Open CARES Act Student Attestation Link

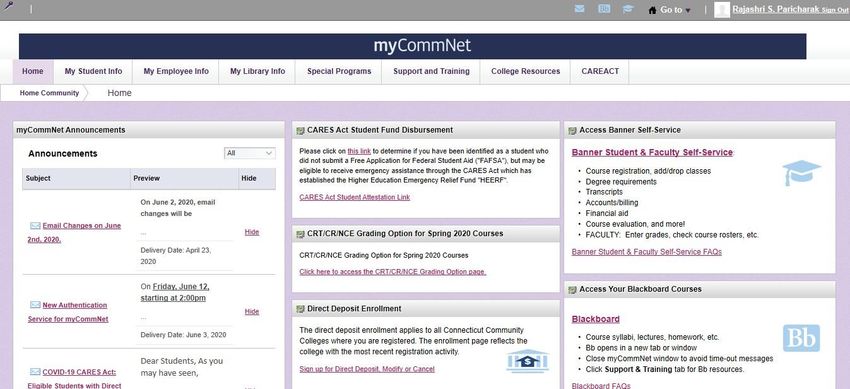(x=355, y=197)
